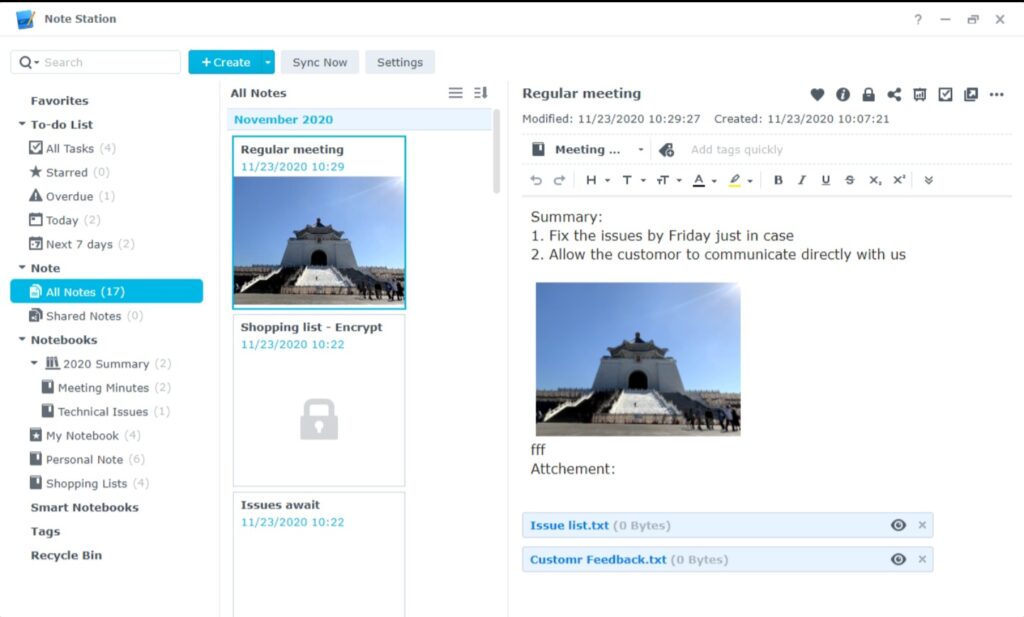1024x617 pixels.
Task: Click the Sync Now button
Action: tap(320, 62)
